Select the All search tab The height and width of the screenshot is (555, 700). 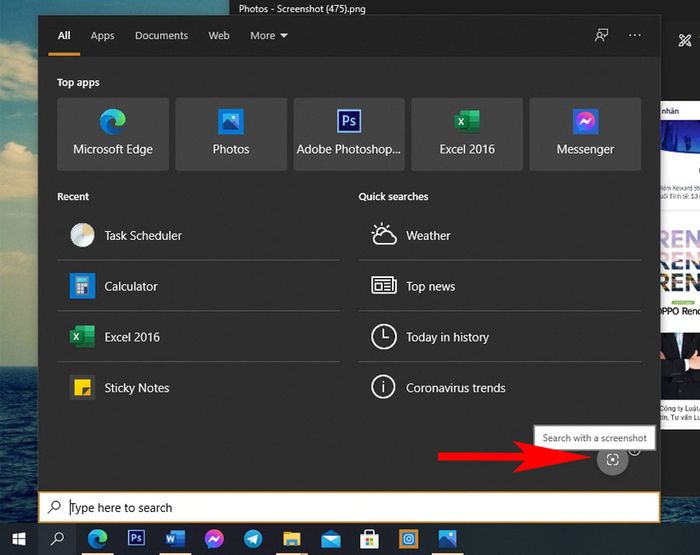coord(64,36)
